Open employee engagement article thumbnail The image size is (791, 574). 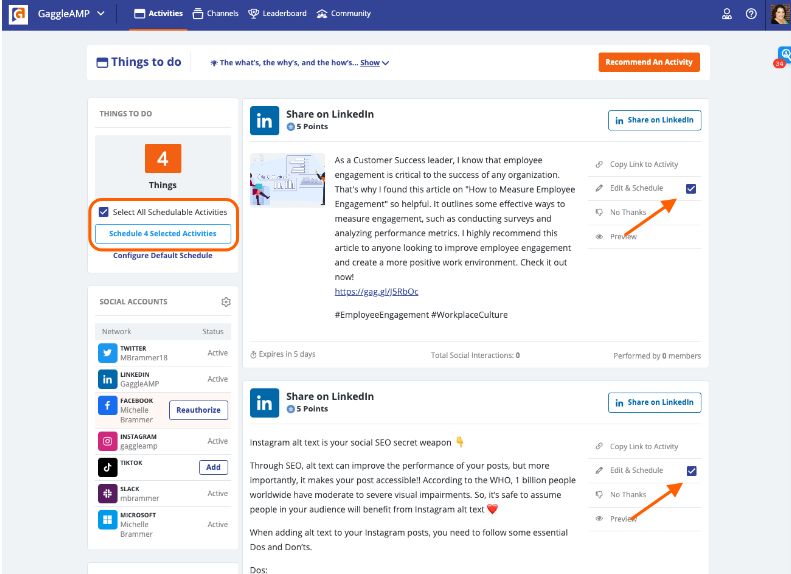[288, 180]
